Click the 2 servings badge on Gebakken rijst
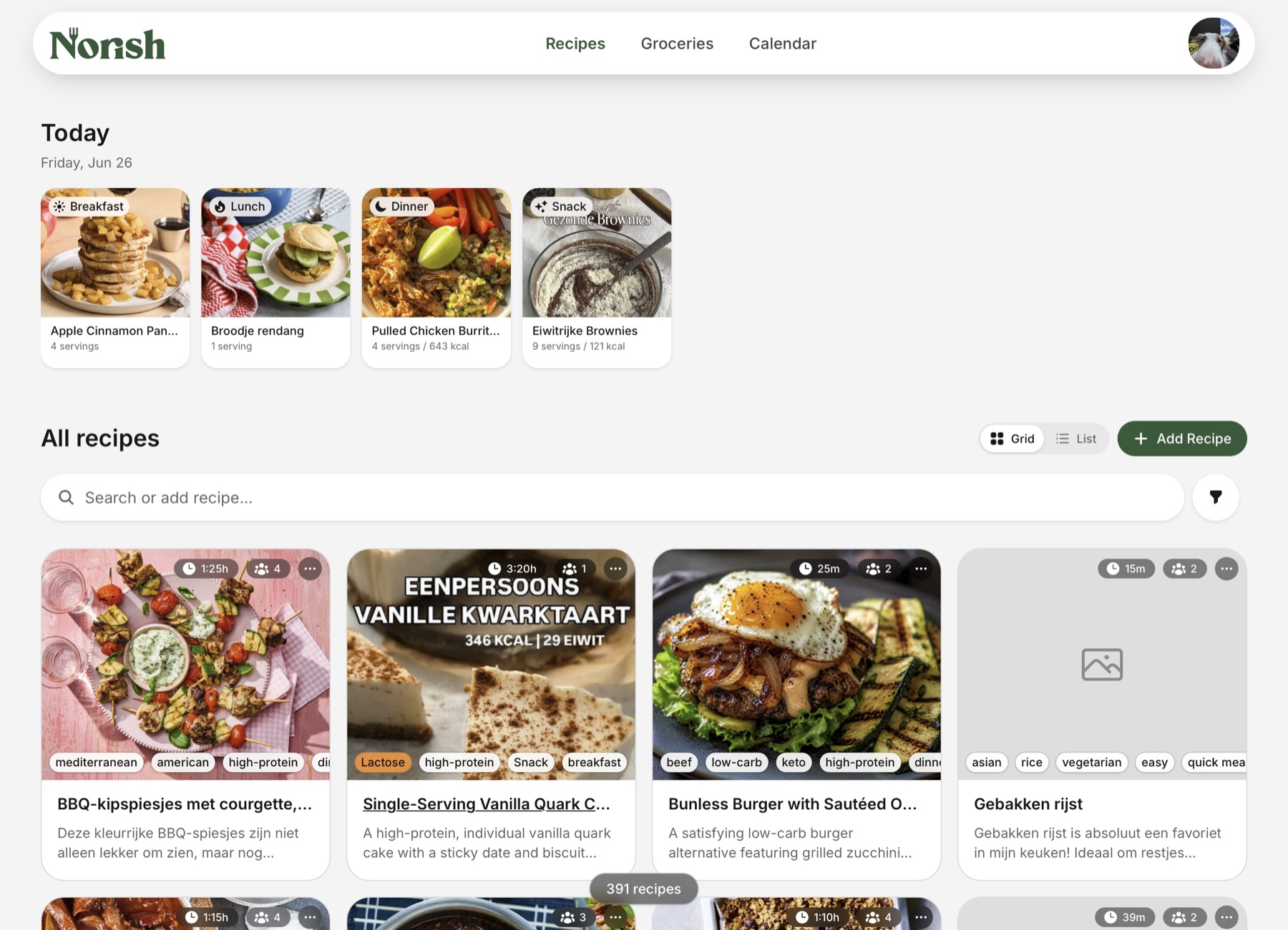The height and width of the screenshot is (930, 1288). 1184,569
